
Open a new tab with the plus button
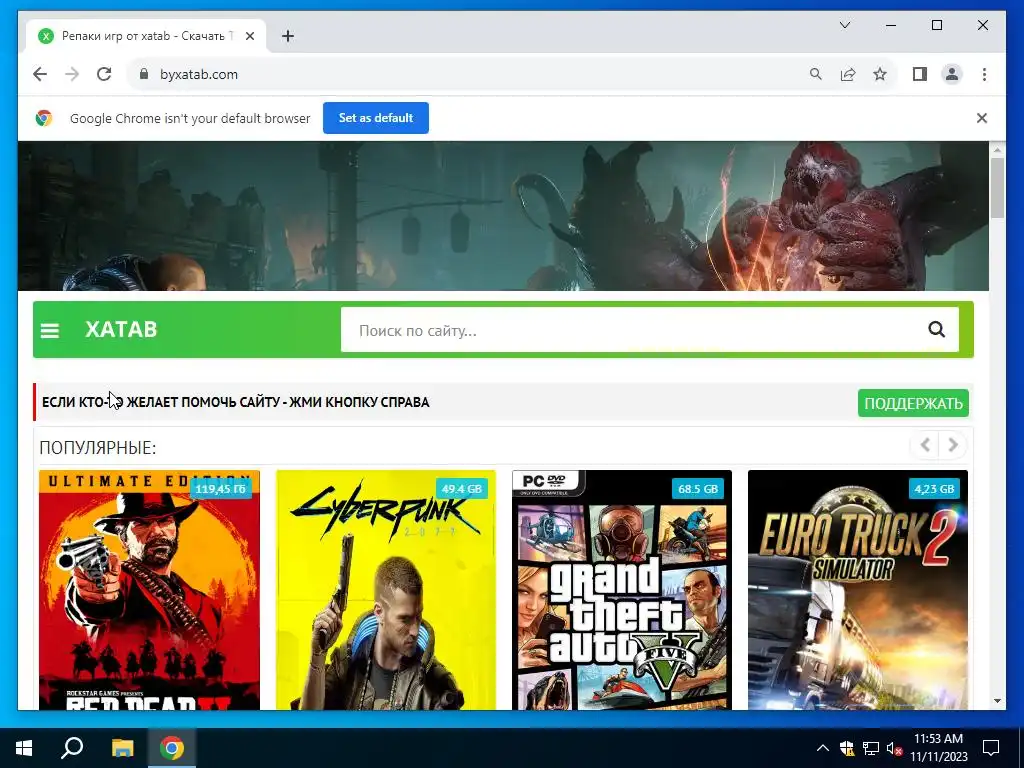pyautogui.click(x=288, y=36)
